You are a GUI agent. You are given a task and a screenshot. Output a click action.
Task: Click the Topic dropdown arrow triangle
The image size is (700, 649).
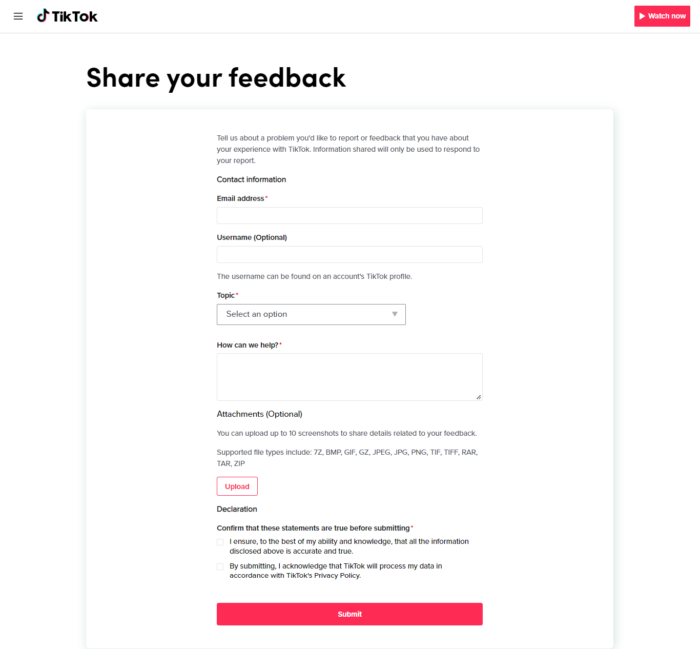click(395, 314)
